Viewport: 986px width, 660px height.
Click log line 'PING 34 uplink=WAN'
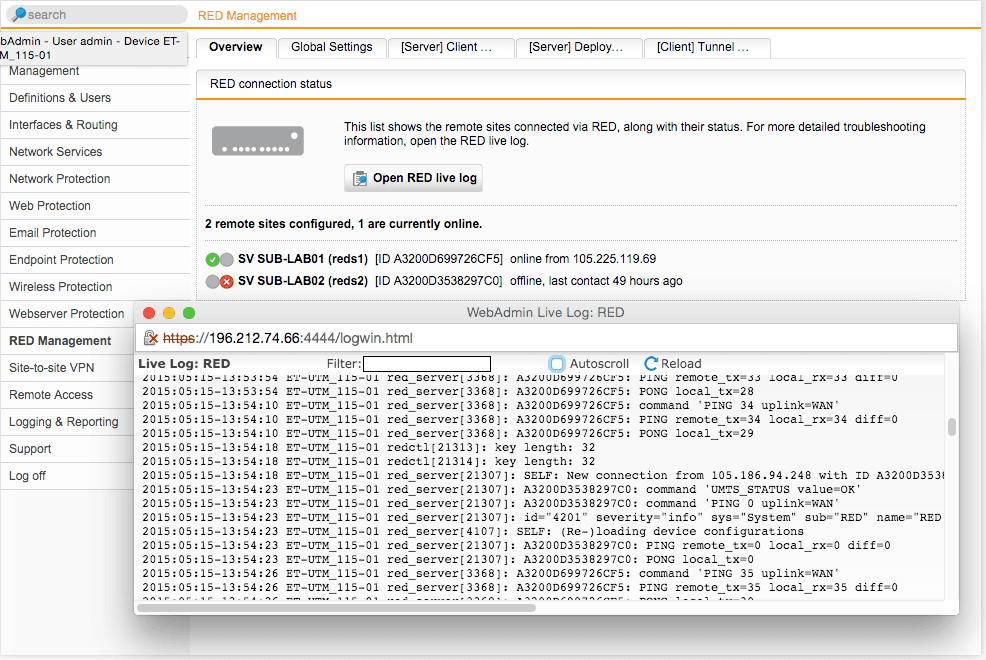(x=490, y=405)
